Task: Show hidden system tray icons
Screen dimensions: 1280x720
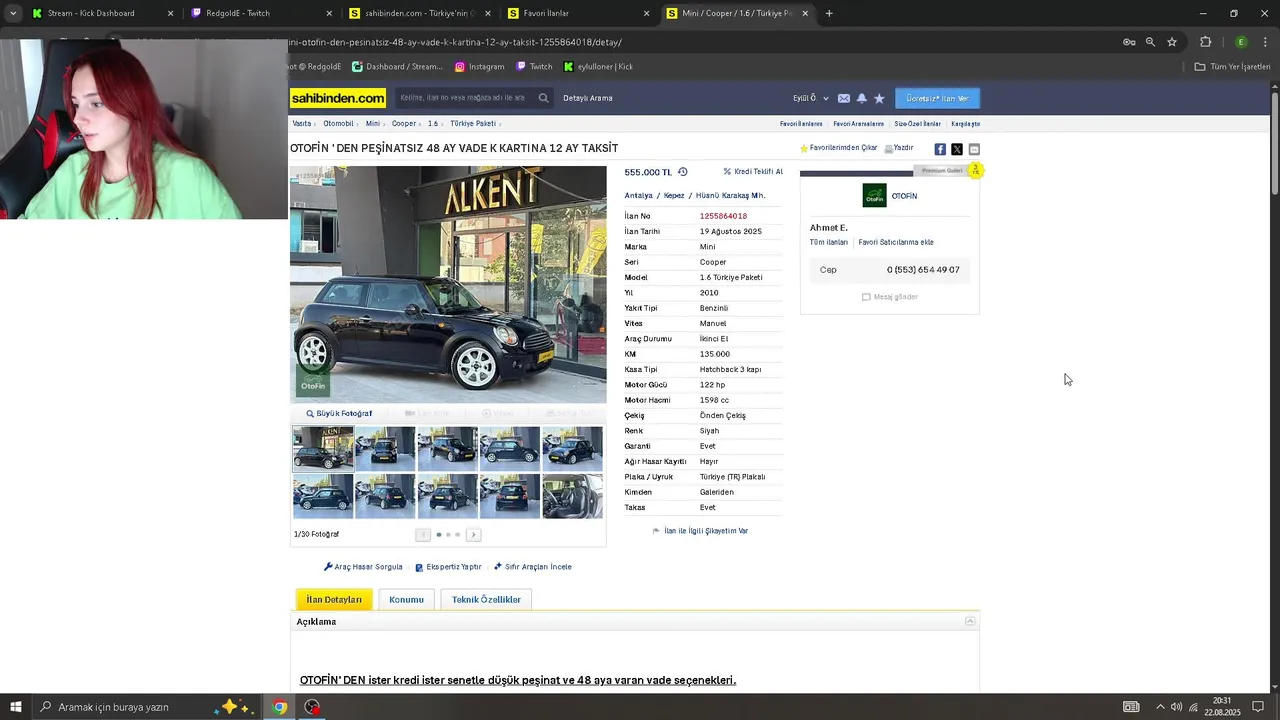Action: [1160, 707]
